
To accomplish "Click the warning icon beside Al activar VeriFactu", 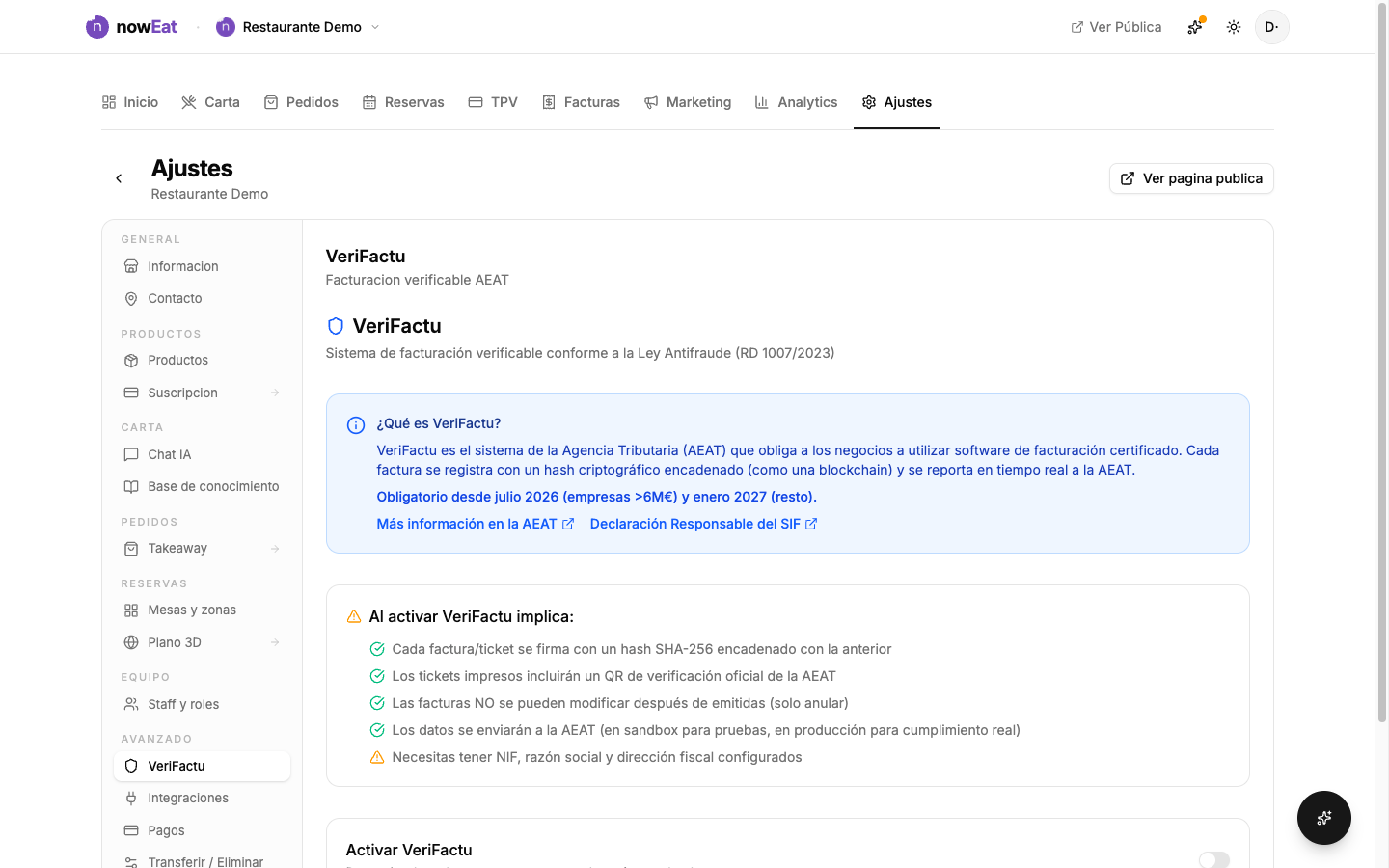I will pyautogui.click(x=354, y=616).
